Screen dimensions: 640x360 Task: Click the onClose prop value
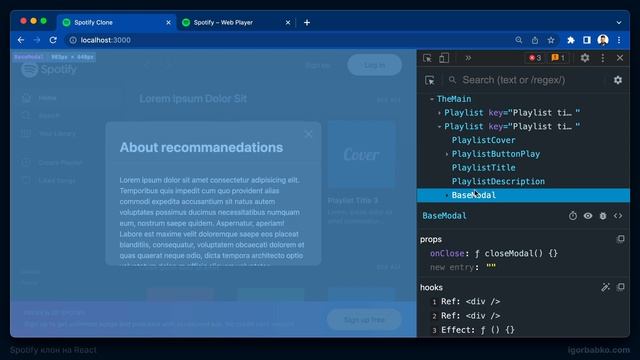tap(516, 253)
